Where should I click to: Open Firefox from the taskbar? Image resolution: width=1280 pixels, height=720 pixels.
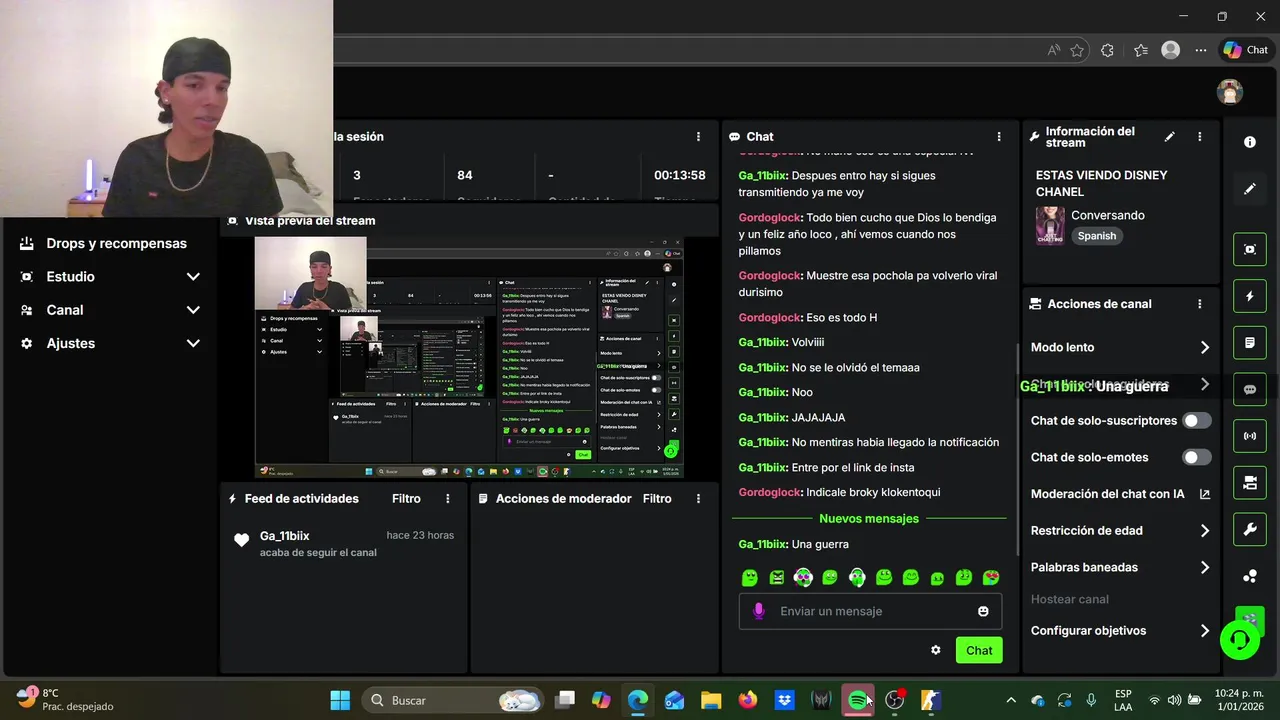(748, 701)
